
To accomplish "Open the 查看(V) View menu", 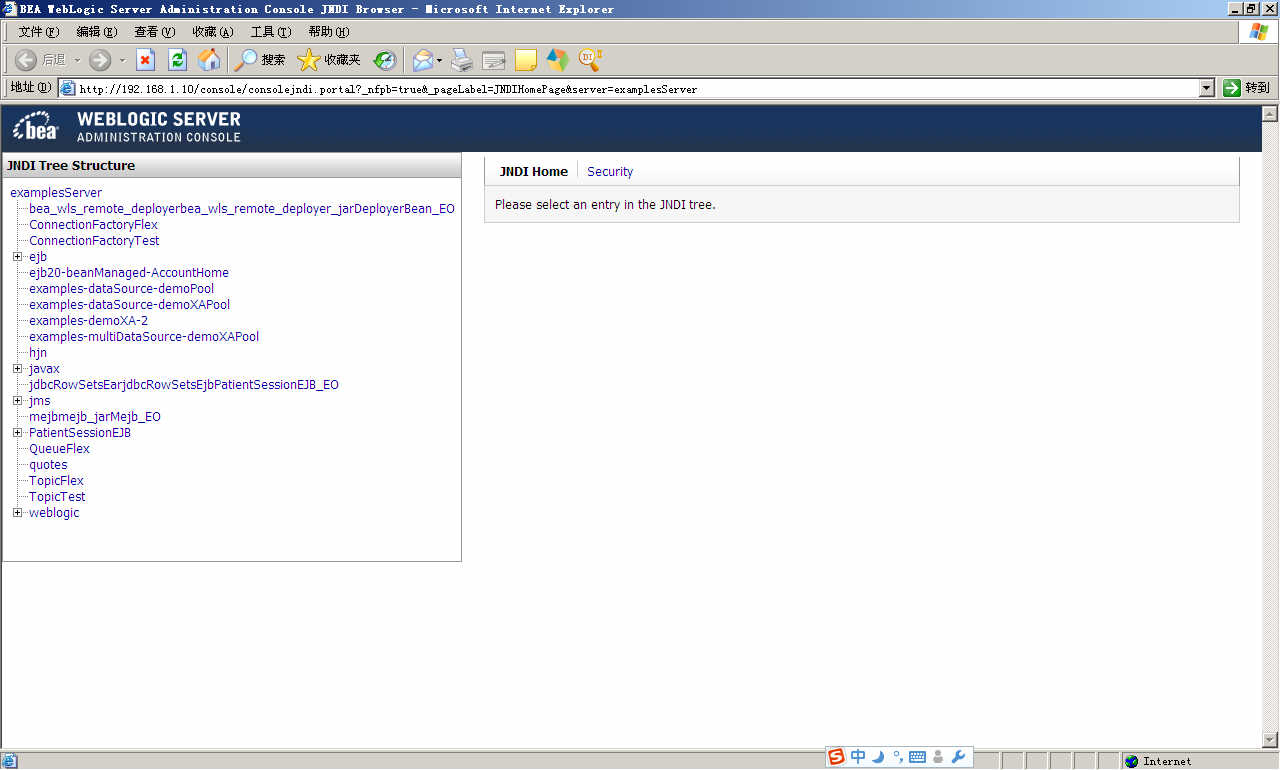I will (x=155, y=32).
